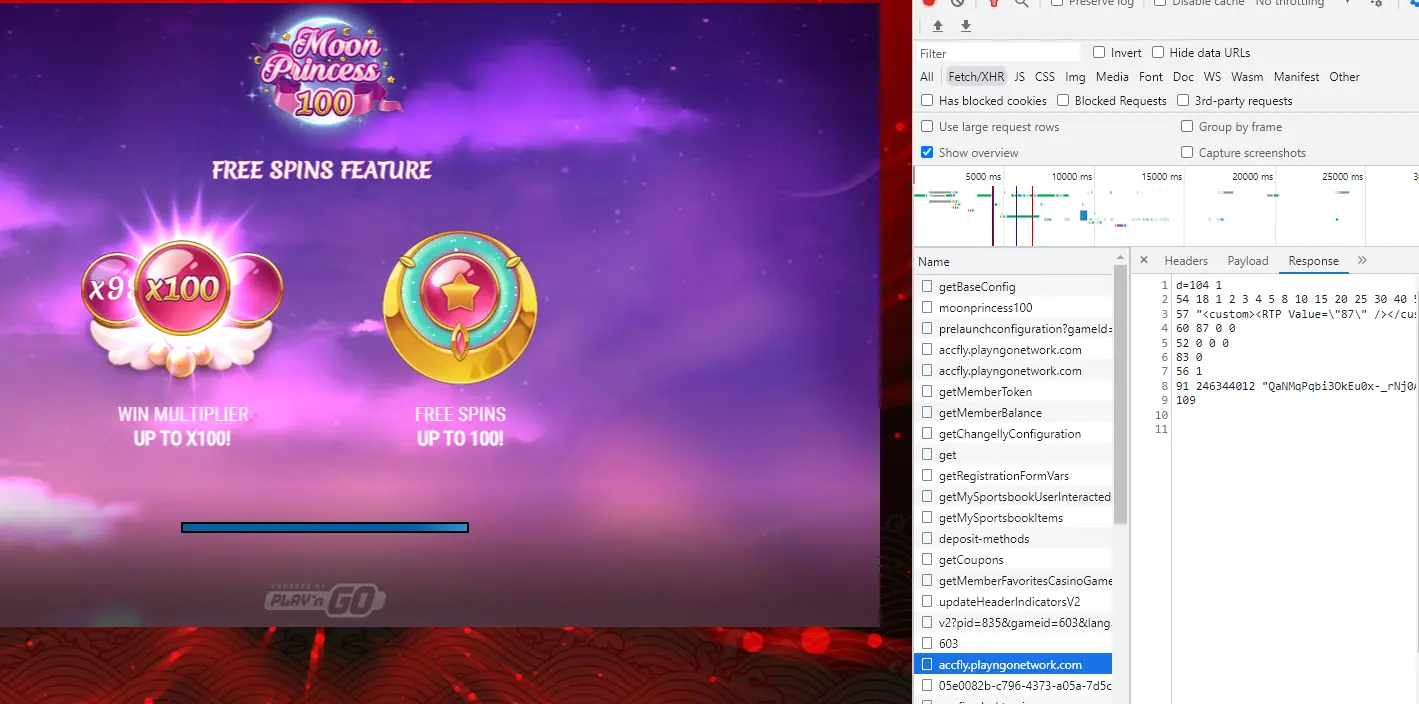Filter requests by Wasm type

tap(1247, 77)
